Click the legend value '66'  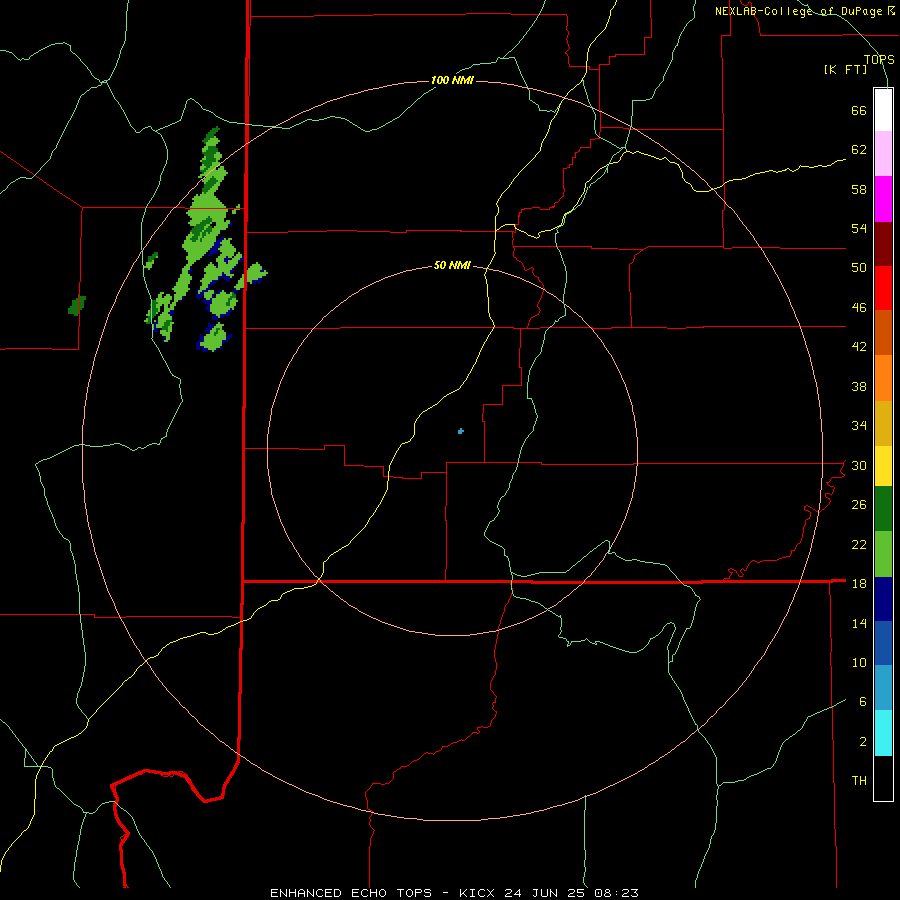(x=859, y=111)
